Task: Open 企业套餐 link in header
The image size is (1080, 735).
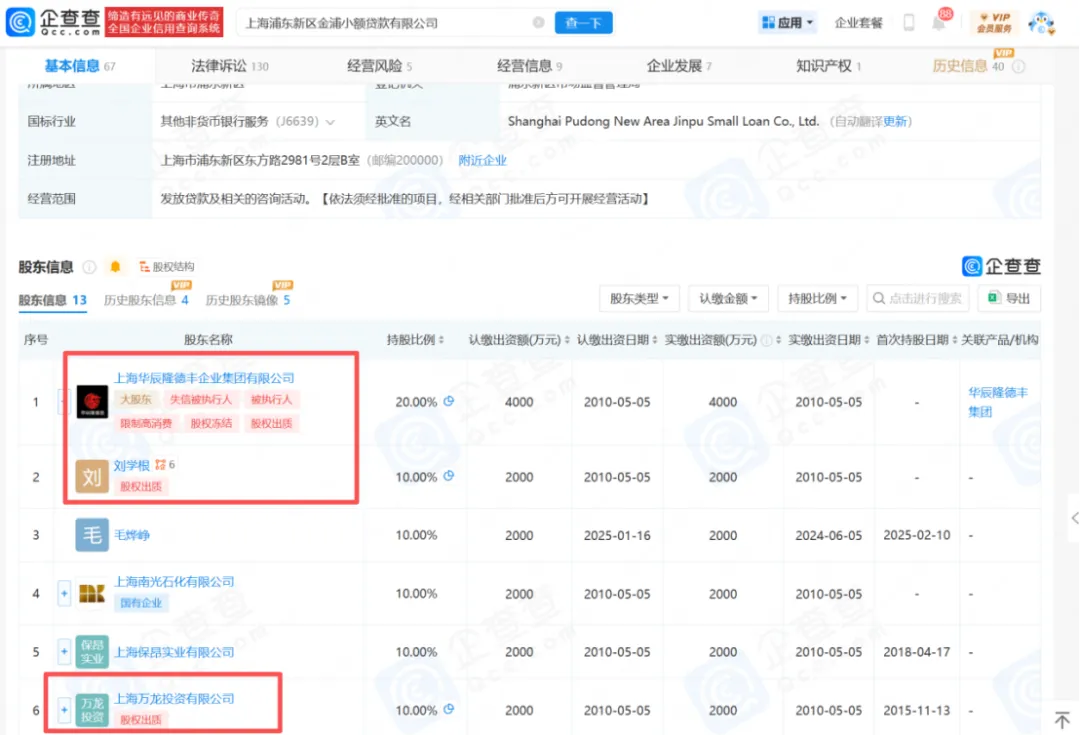Action: (858, 23)
